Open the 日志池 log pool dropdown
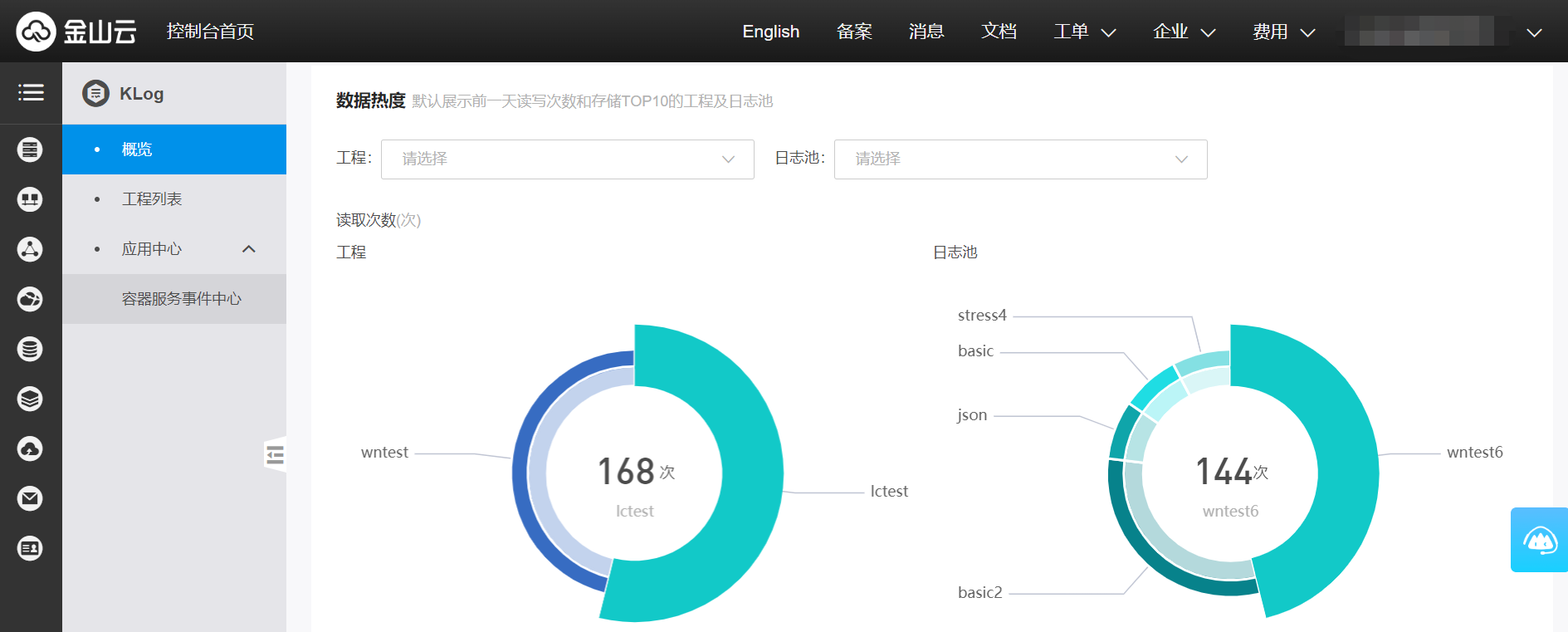 1020,159
